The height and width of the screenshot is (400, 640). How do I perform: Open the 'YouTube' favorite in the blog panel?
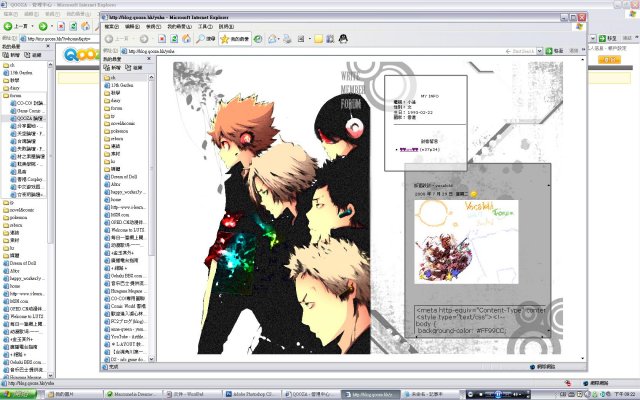[x=124, y=337]
